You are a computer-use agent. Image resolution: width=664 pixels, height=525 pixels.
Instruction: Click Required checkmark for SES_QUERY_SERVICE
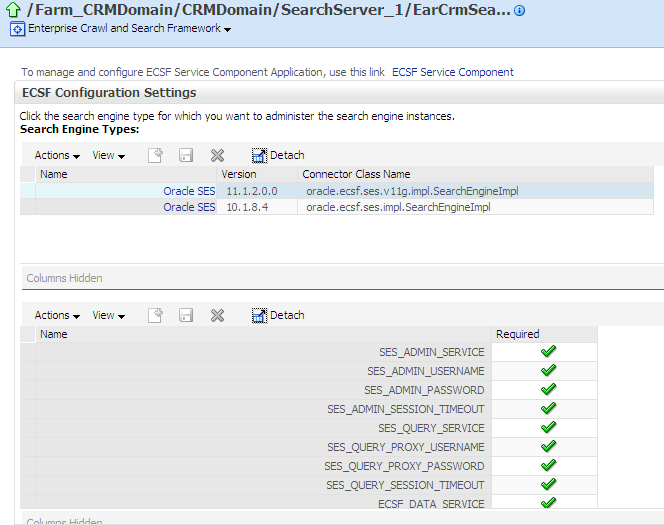coord(548,428)
